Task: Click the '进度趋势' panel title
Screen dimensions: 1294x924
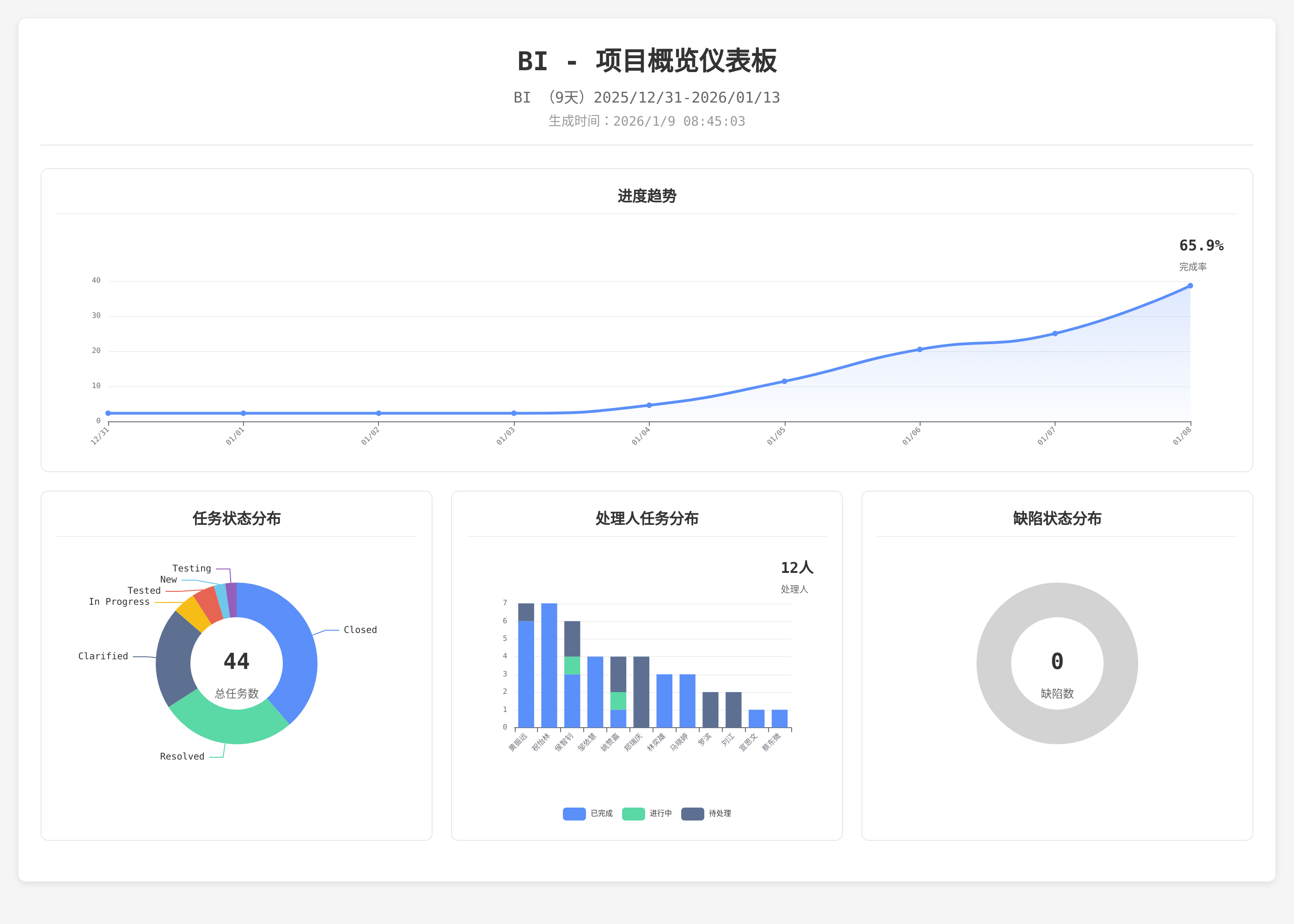Action: pyautogui.click(x=647, y=196)
